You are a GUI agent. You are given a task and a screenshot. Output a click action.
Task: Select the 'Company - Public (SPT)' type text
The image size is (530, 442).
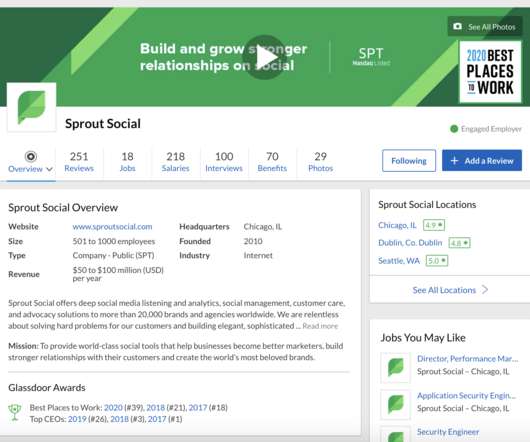[113, 255]
